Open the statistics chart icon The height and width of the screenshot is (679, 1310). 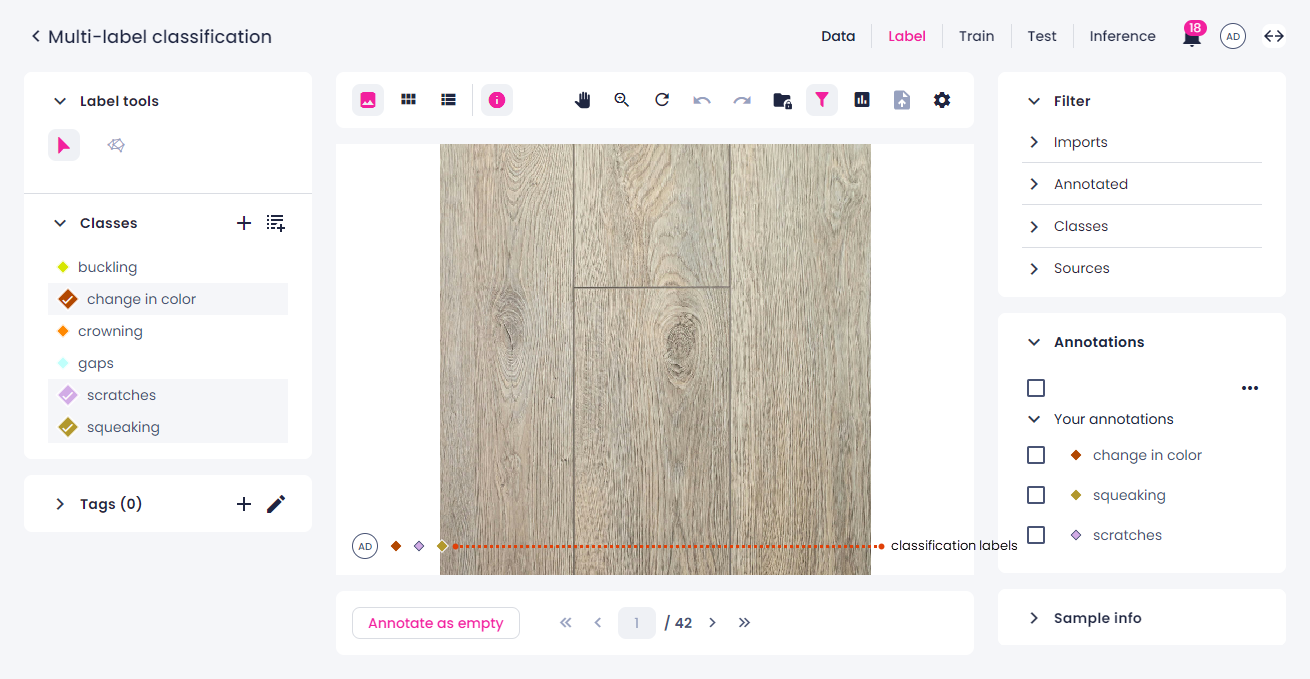coord(862,100)
